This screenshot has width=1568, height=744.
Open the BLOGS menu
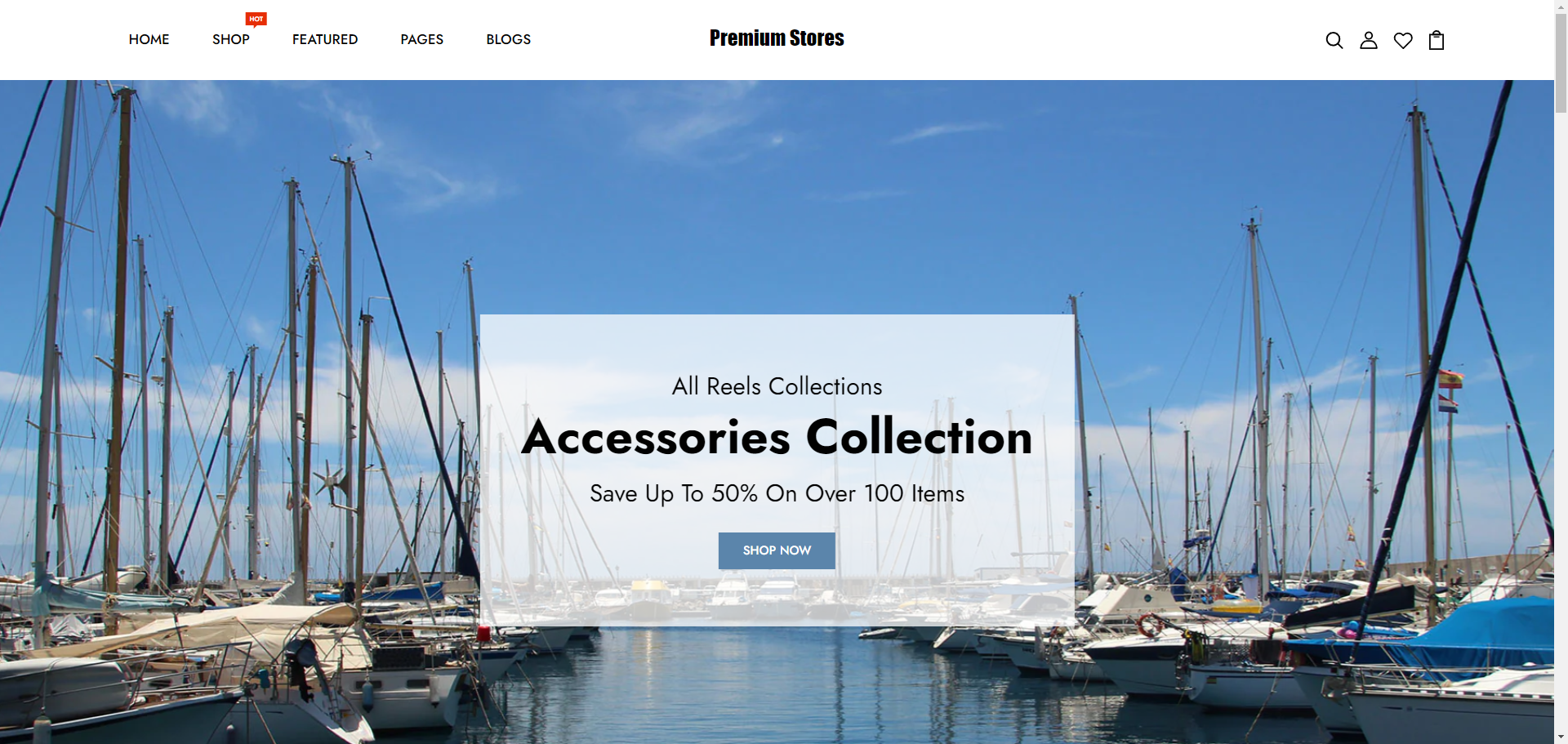coord(508,39)
